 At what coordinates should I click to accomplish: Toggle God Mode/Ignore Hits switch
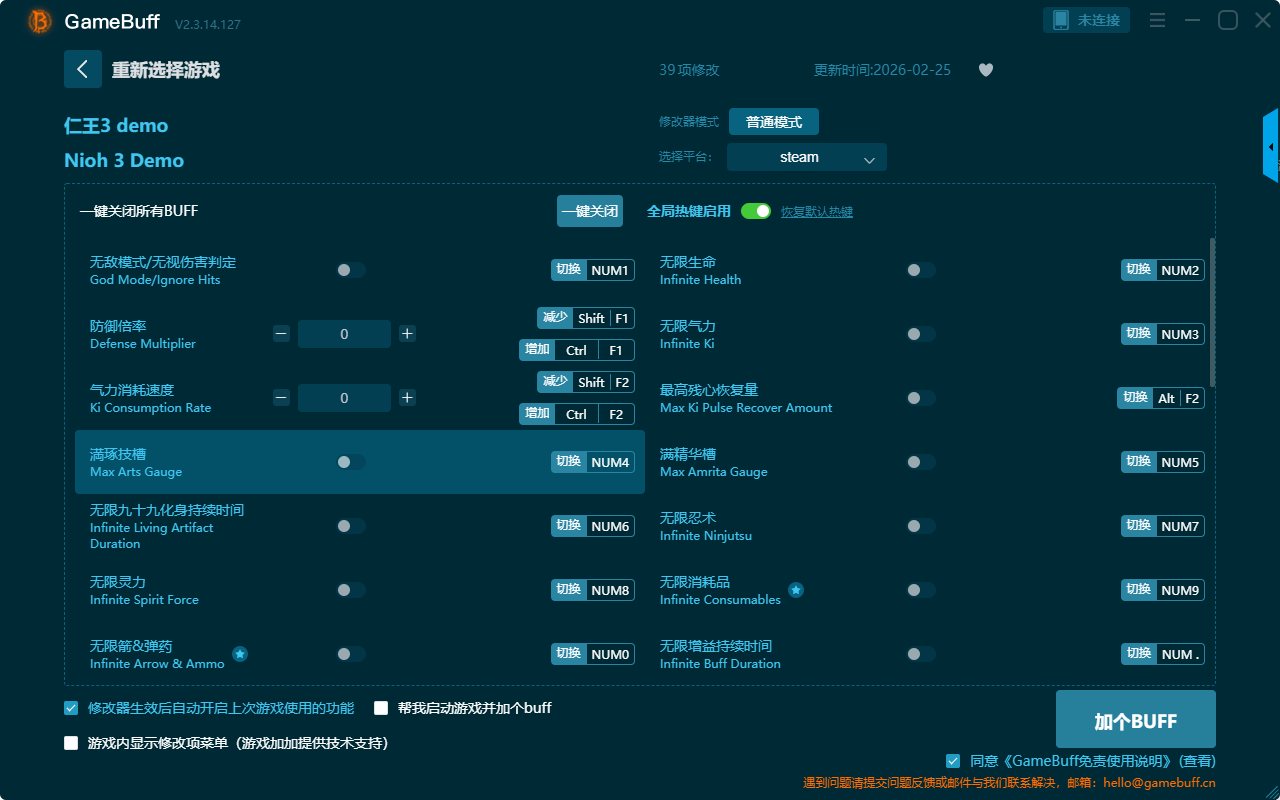pyautogui.click(x=351, y=270)
